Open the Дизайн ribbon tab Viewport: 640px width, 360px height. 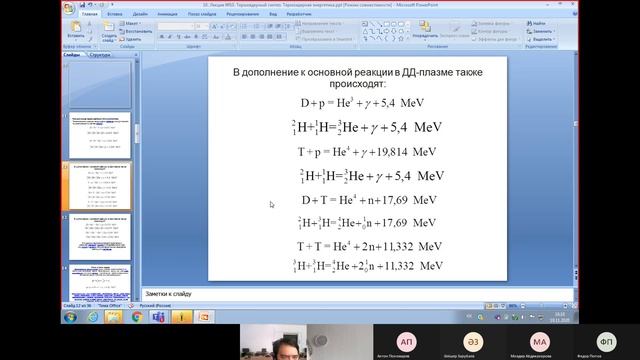click(140, 14)
